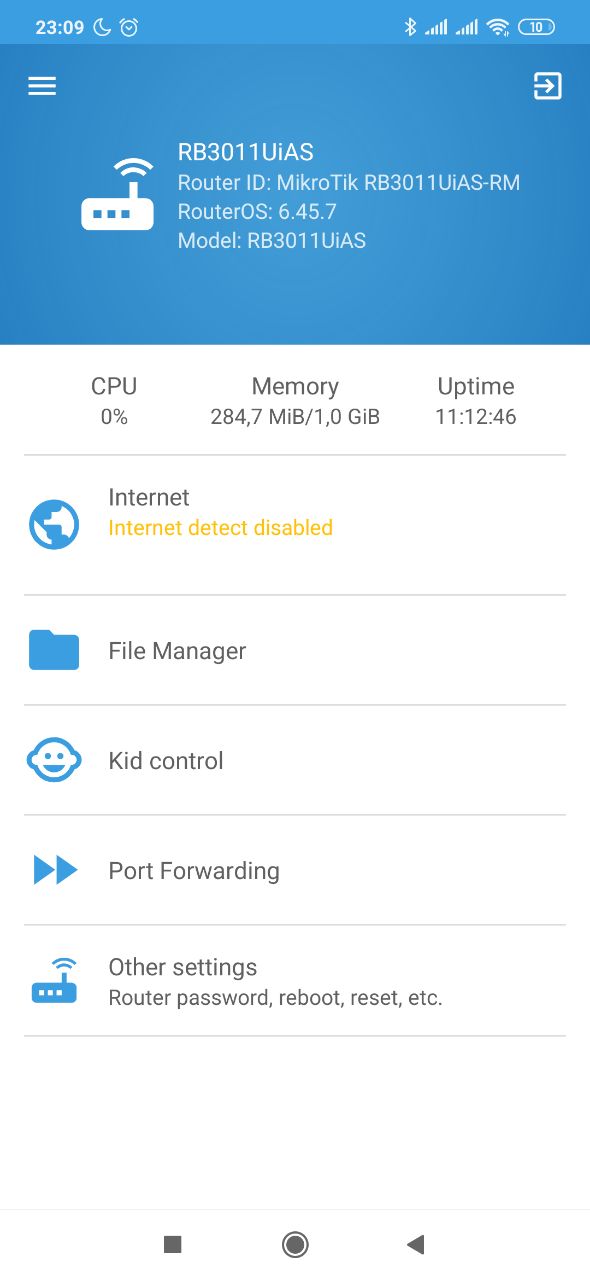Select the Memory usage stat

click(x=295, y=401)
